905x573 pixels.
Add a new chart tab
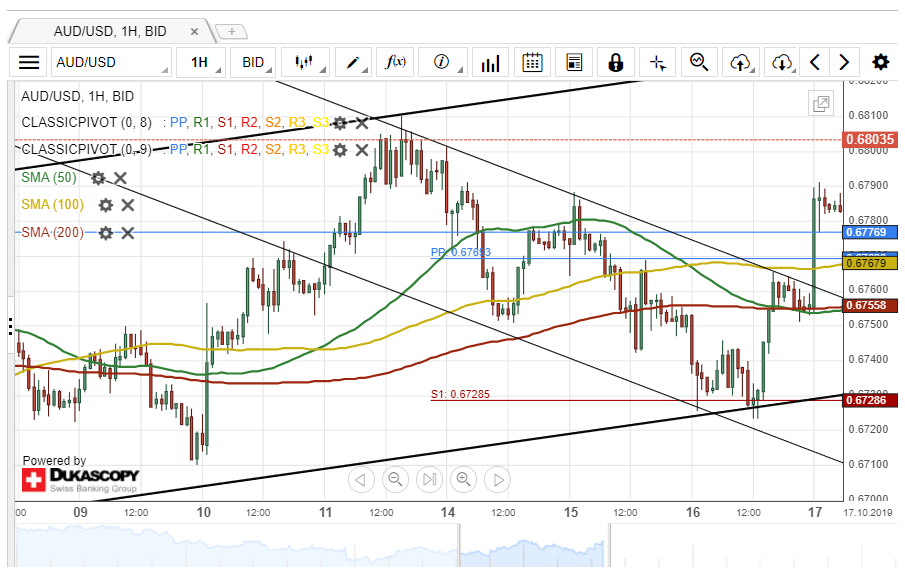click(231, 31)
